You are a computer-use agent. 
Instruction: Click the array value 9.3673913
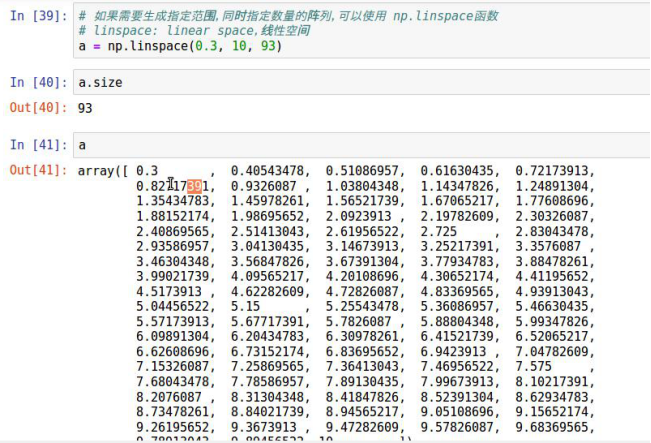(x=264, y=427)
